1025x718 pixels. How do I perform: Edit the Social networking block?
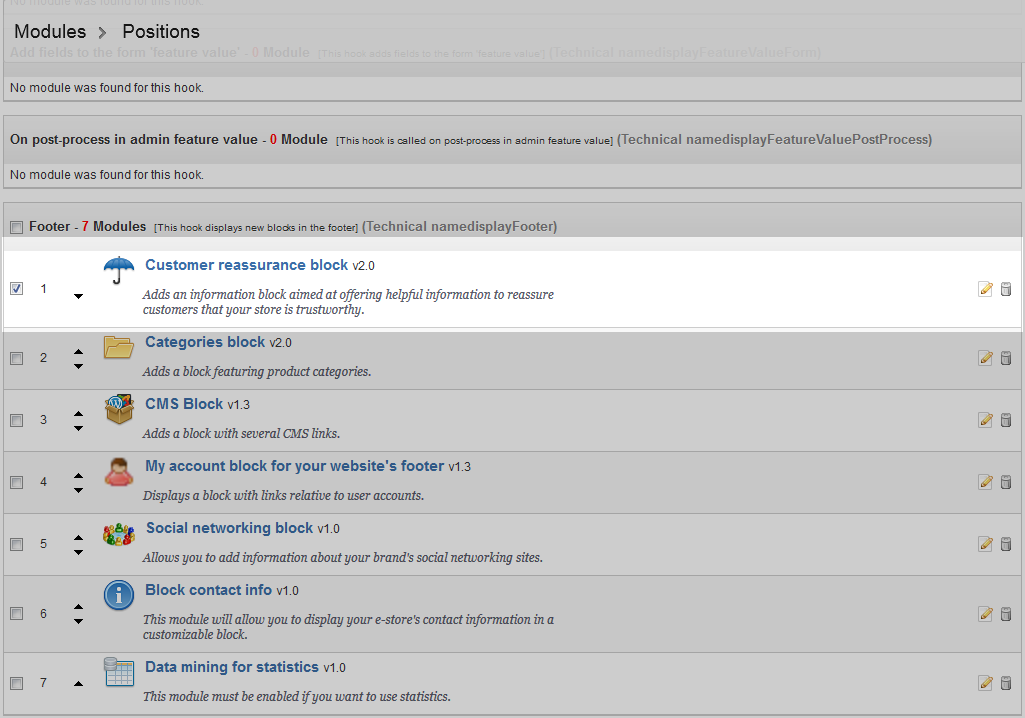[x=985, y=544]
